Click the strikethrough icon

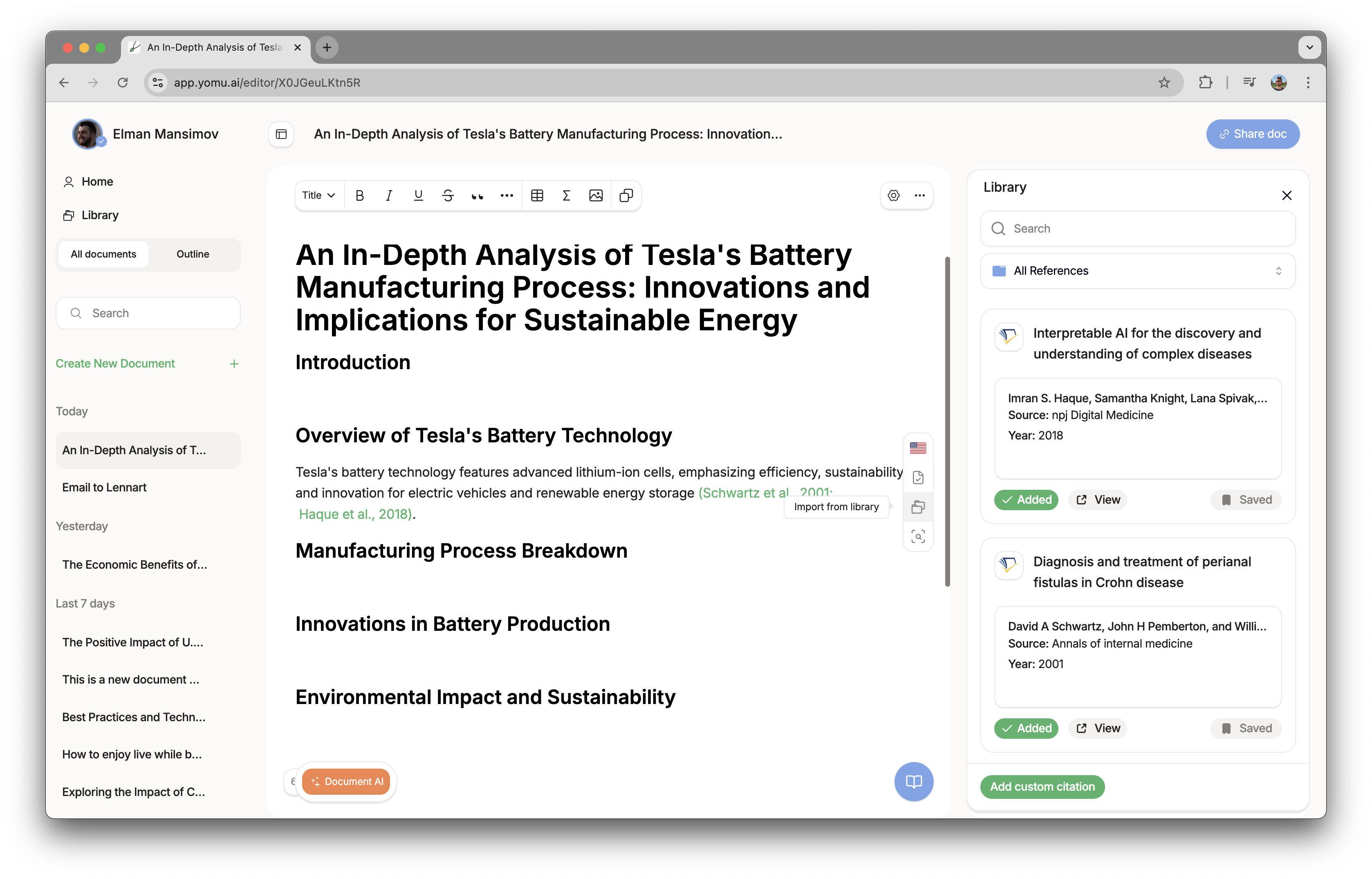[448, 196]
